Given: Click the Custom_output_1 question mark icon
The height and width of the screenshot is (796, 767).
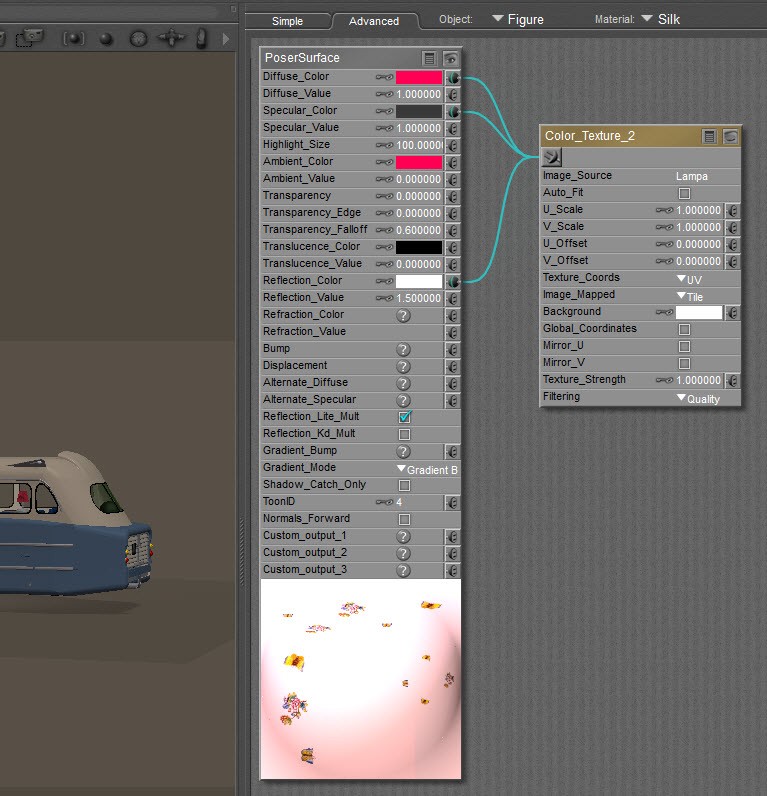Looking at the screenshot, I should point(403,537).
